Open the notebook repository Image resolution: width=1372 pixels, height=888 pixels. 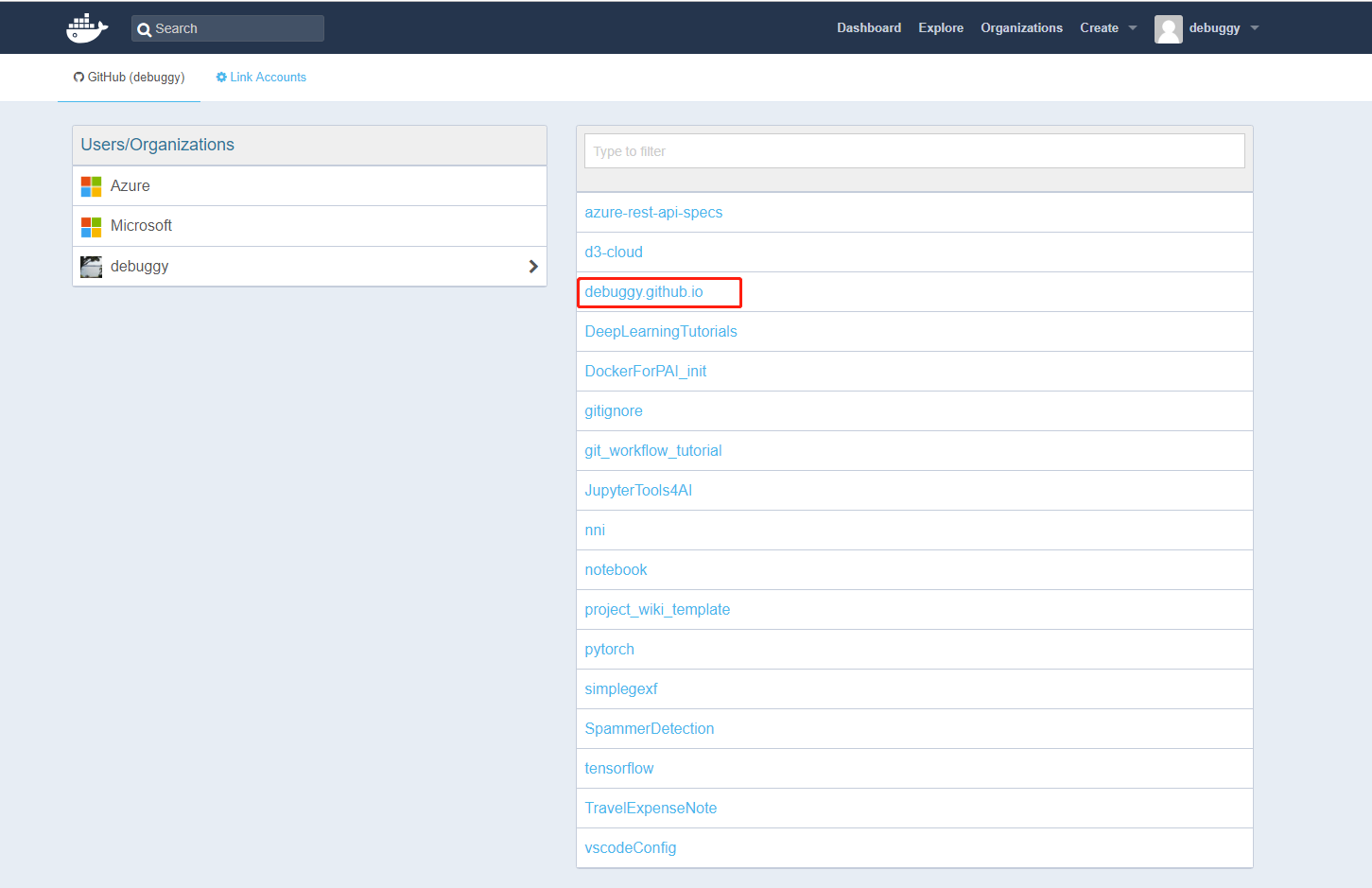(x=616, y=570)
